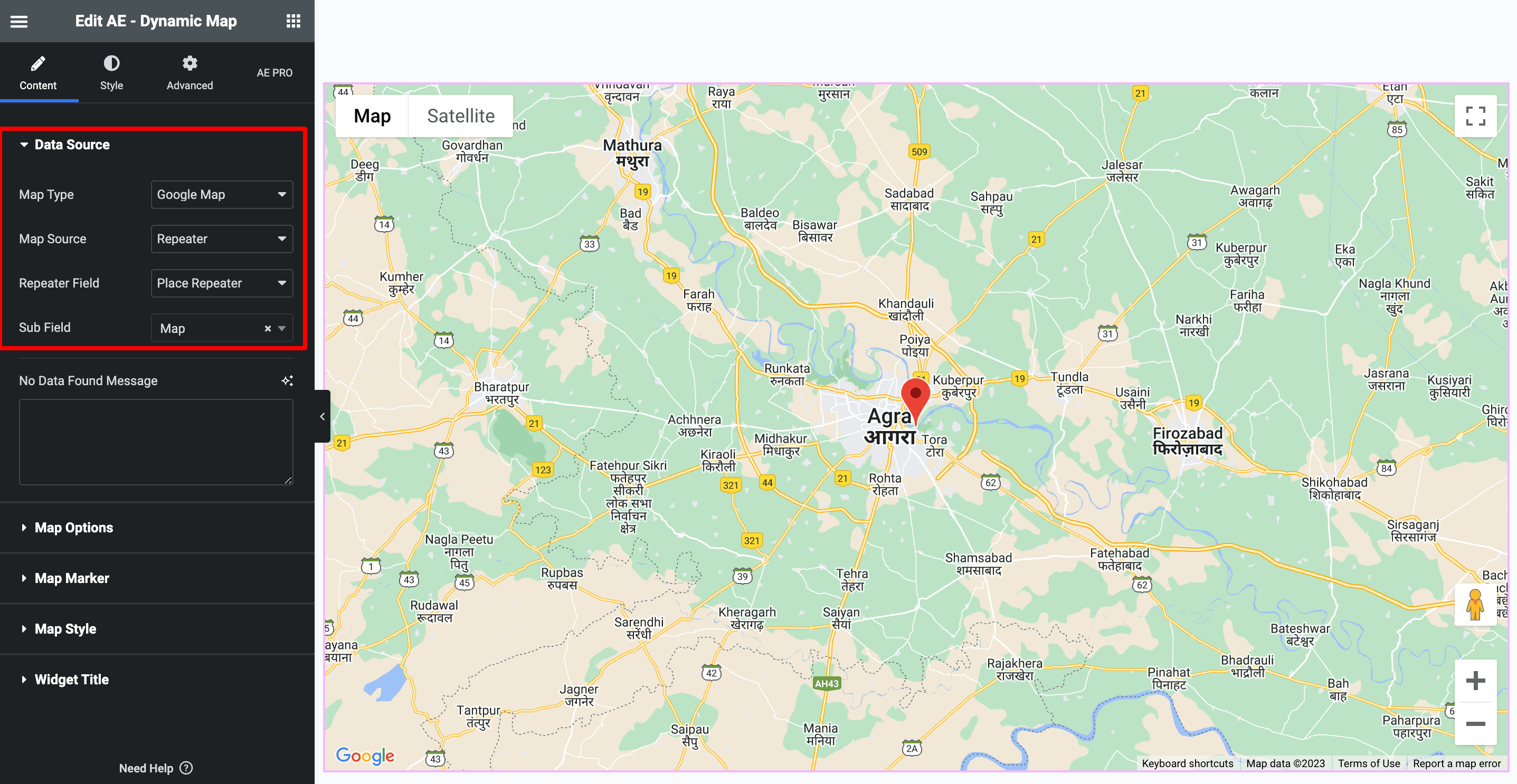1517x784 pixels.
Task: Click the Firozabad city label
Action: click(1187, 441)
